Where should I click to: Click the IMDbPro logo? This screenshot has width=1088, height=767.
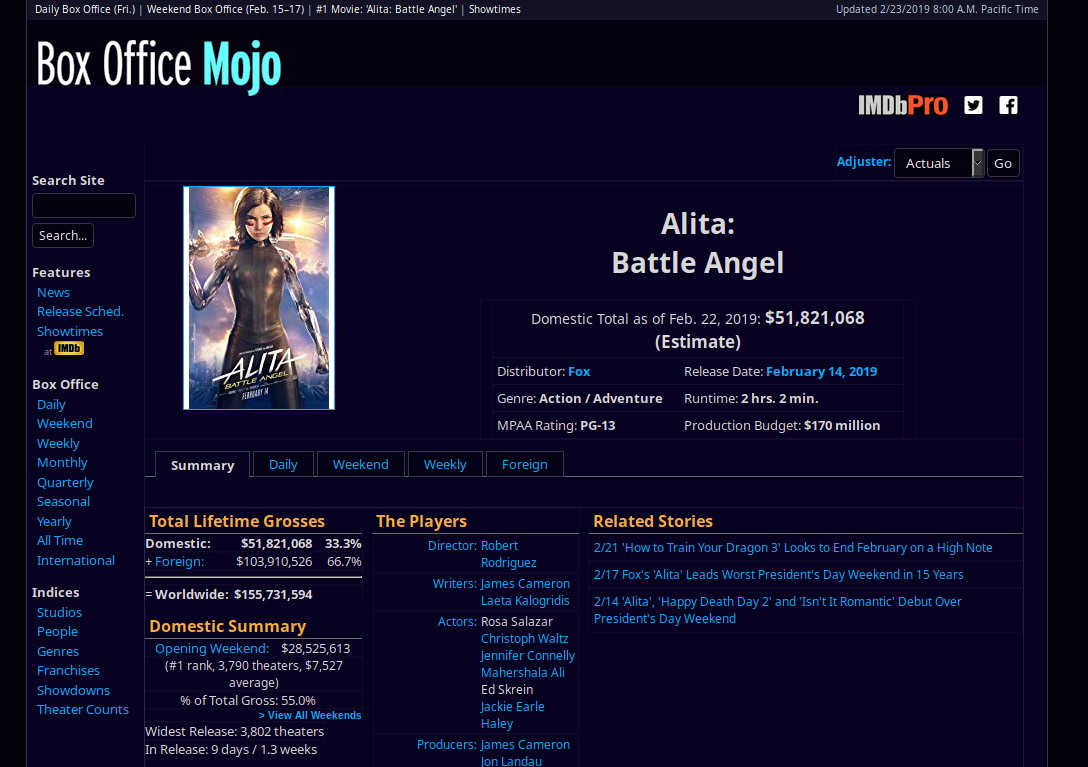(x=903, y=105)
